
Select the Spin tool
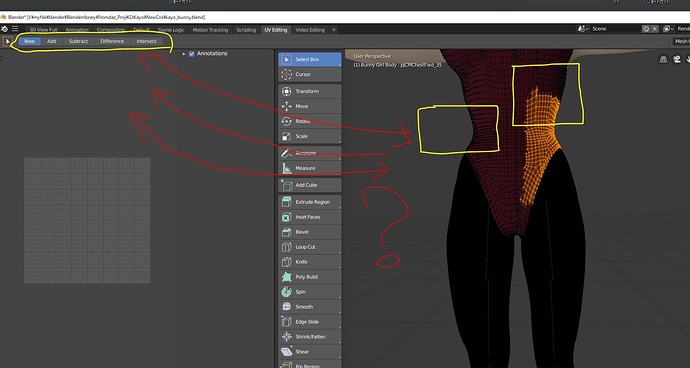point(309,292)
